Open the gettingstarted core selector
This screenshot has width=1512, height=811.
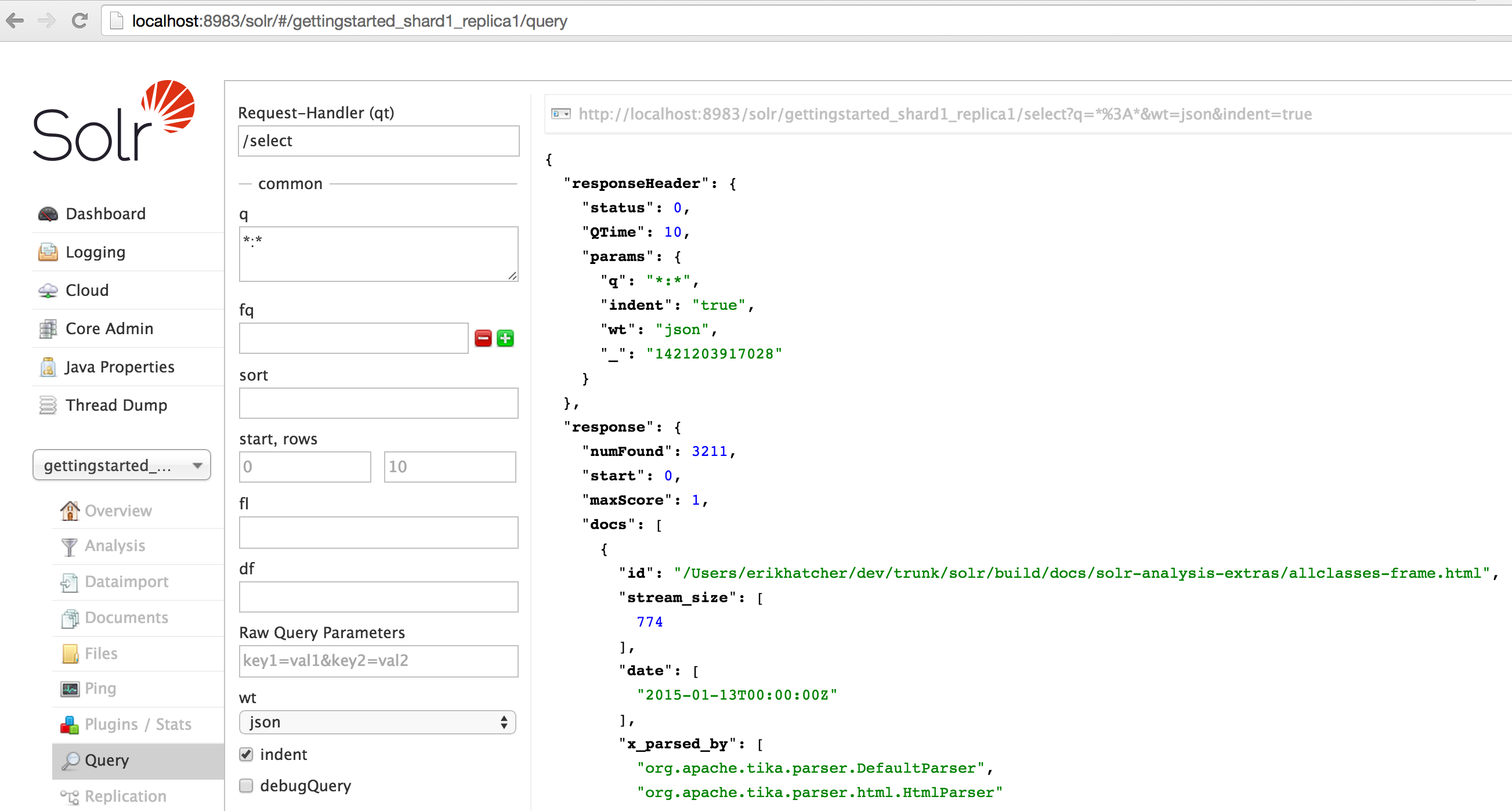pyautogui.click(x=121, y=465)
